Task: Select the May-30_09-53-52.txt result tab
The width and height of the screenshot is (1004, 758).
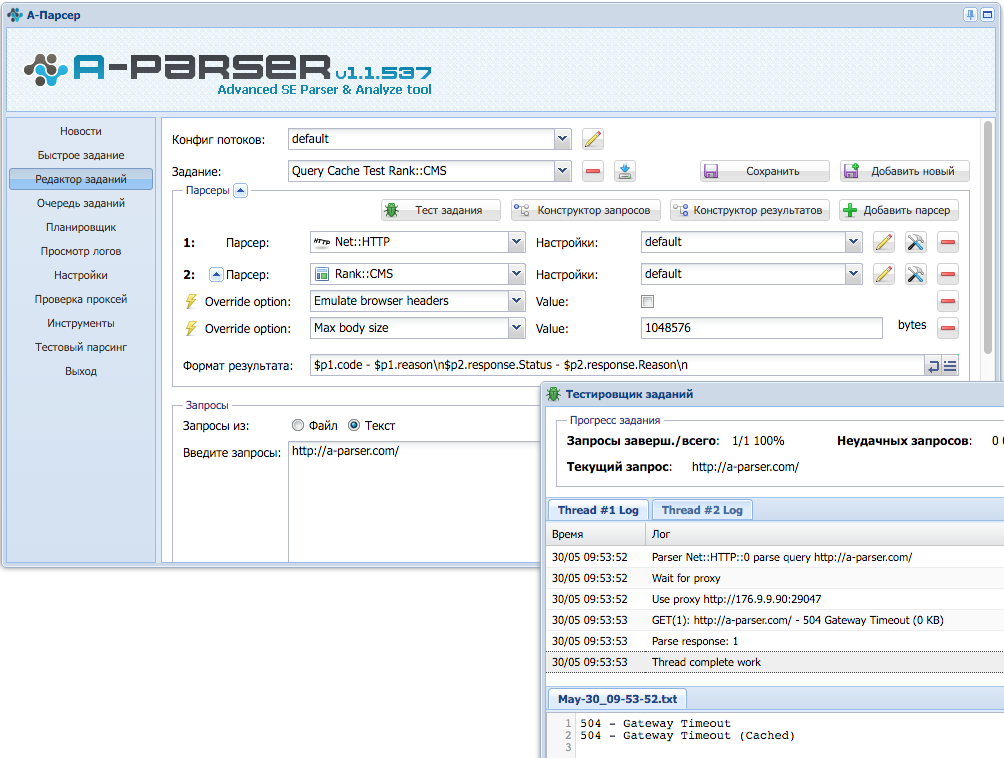Action: 617,699
